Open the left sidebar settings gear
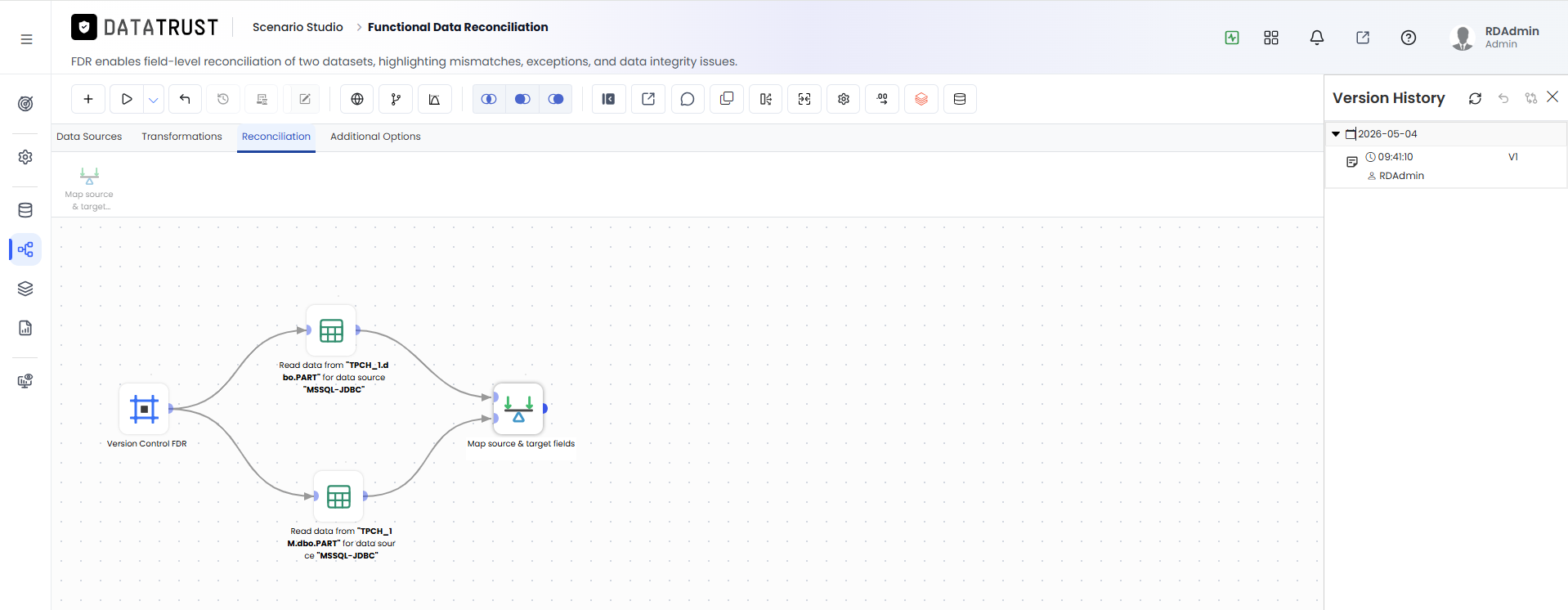This screenshot has width=1568, height=610. [x=25, y=157]
